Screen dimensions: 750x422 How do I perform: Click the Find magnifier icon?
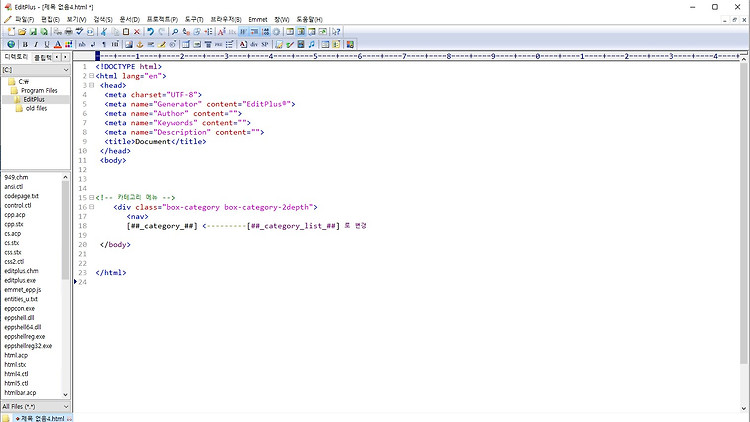[175, 32]
